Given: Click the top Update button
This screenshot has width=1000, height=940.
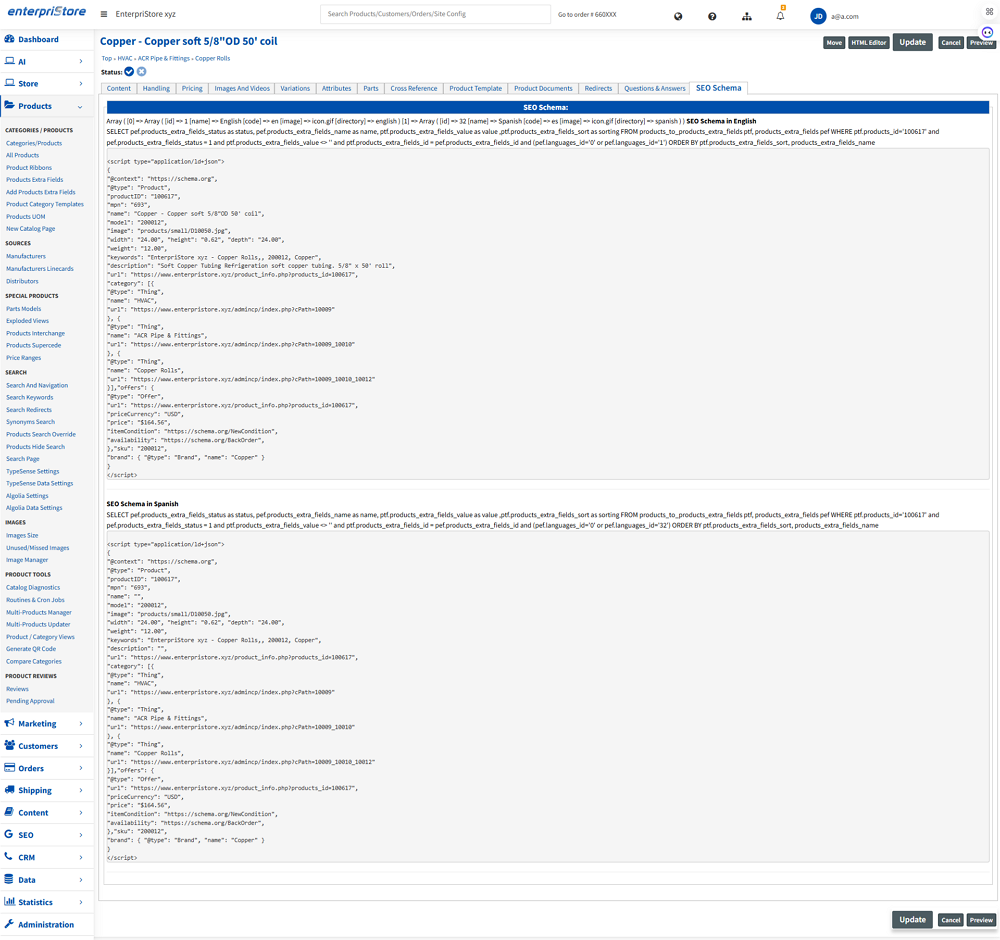Looking at the screenshot, I should (912, 42).
